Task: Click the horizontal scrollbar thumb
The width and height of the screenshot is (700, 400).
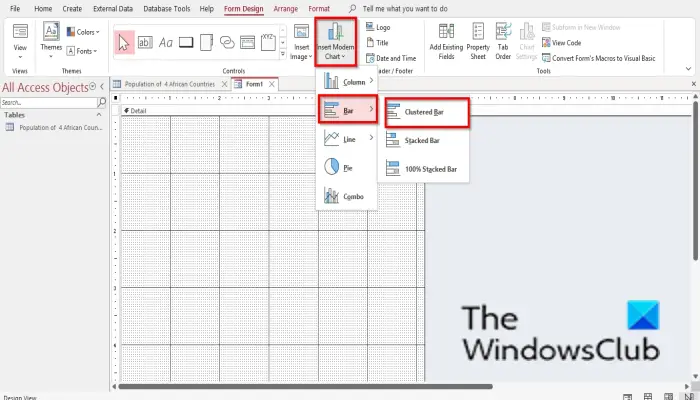Action: [x=305, y=387]
